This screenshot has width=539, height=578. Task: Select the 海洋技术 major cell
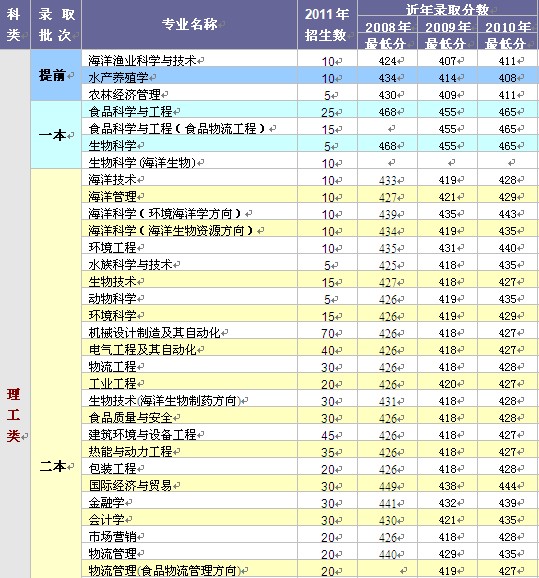[112, 180]
